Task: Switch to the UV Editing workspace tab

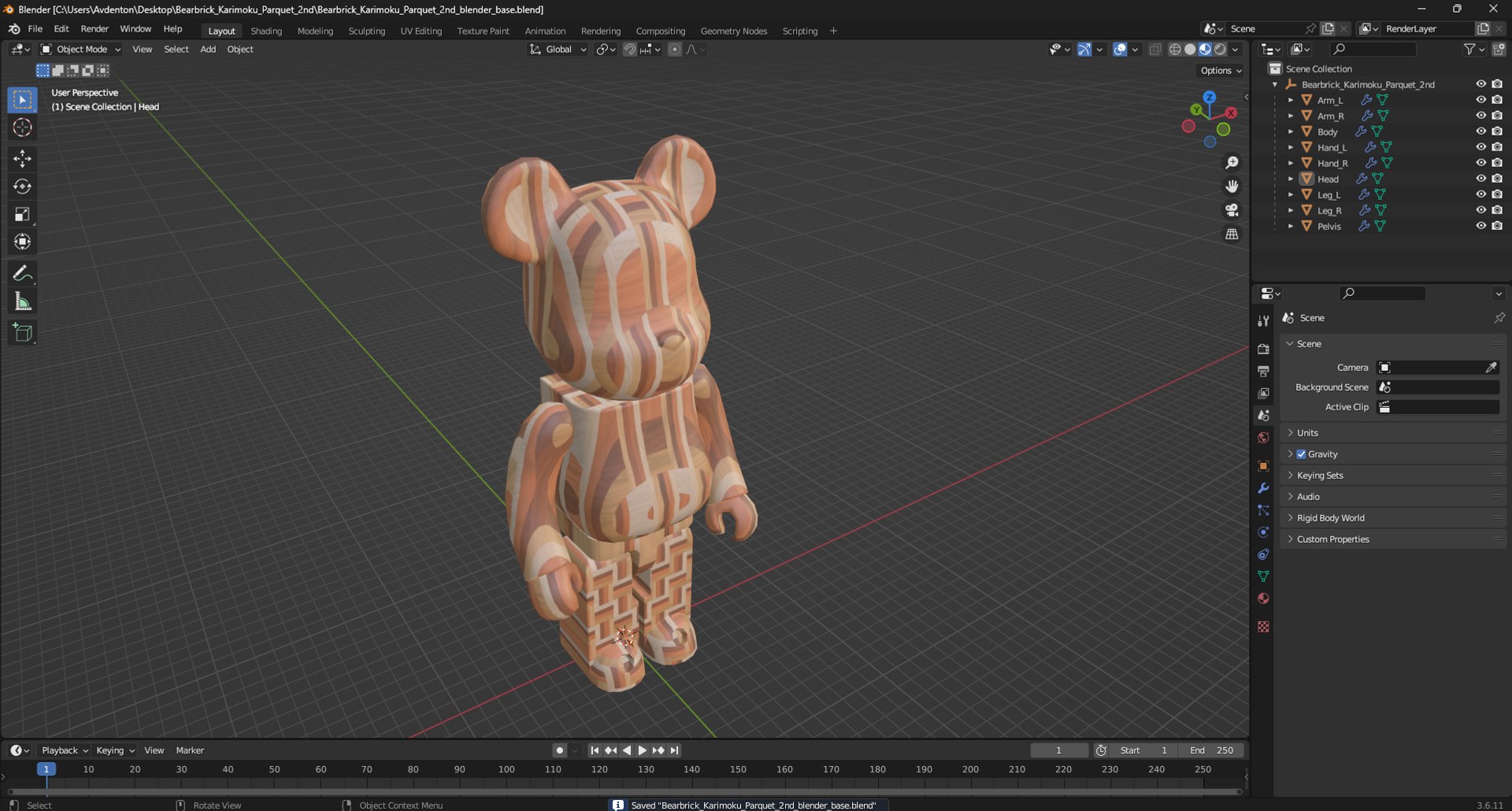Action: coord(421,31)
